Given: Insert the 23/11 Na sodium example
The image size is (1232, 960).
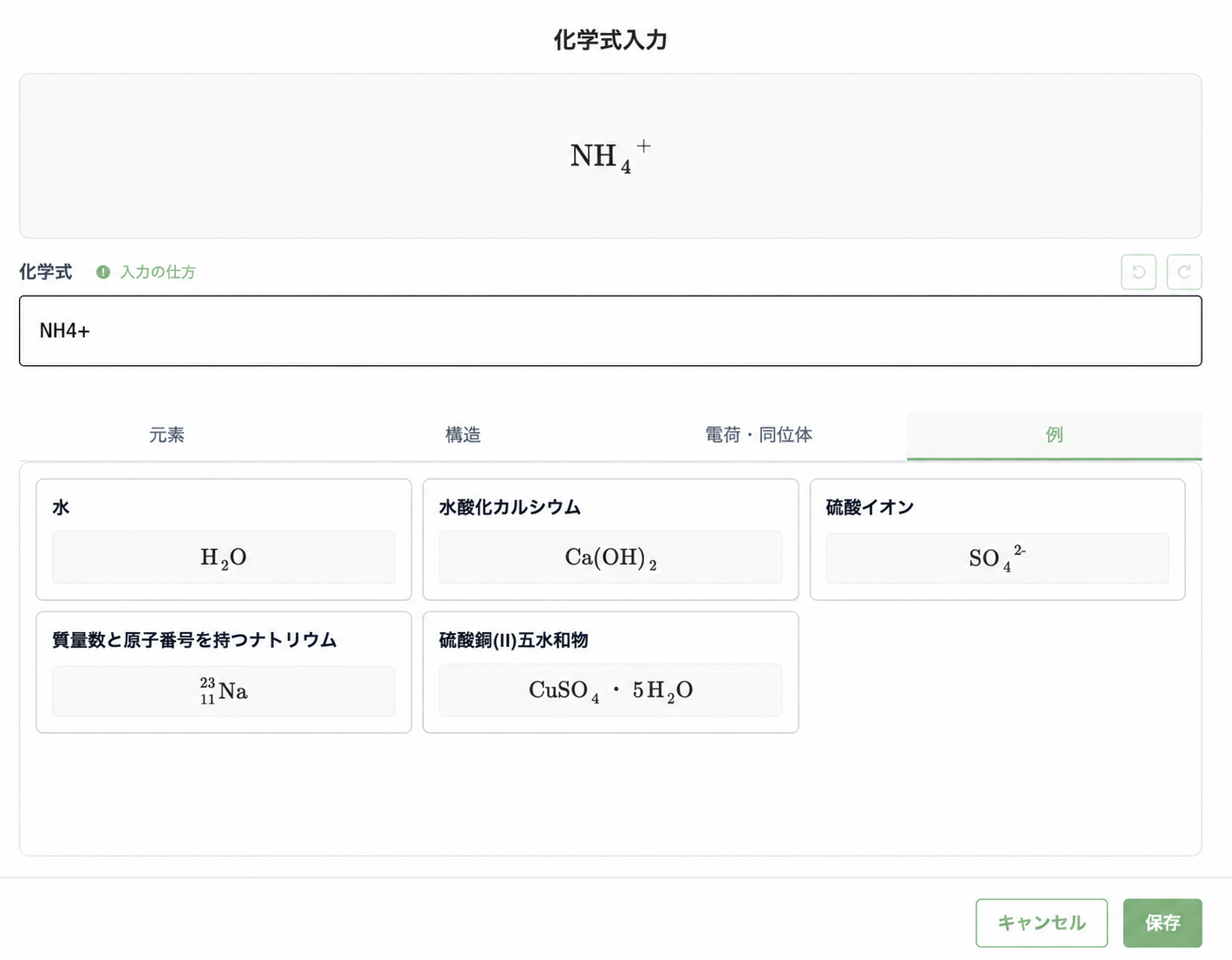Looking at the screenshot, I should point(224,691).
